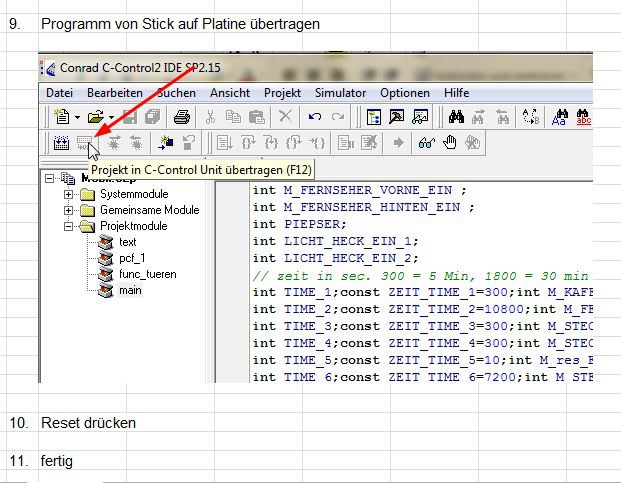Open the Optionen menu
621x483 pixels.
405,93
